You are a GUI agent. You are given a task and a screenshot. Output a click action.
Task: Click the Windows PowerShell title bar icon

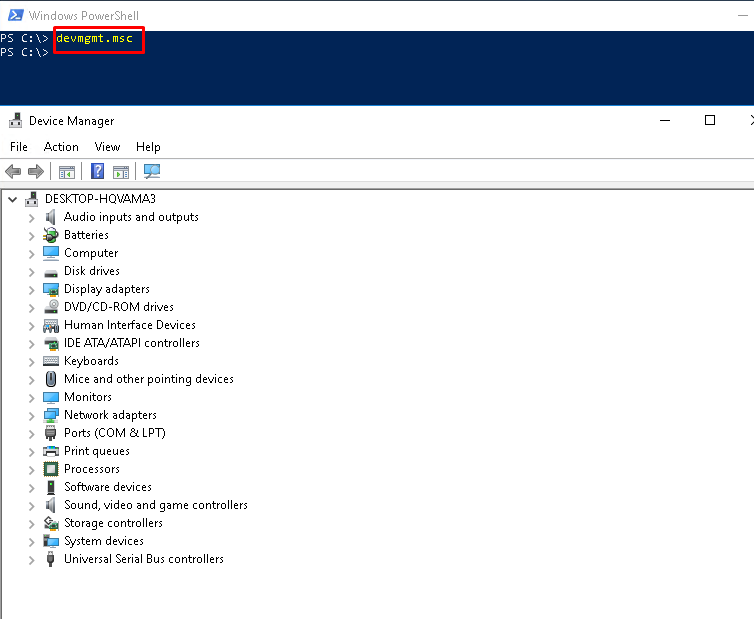15,15
